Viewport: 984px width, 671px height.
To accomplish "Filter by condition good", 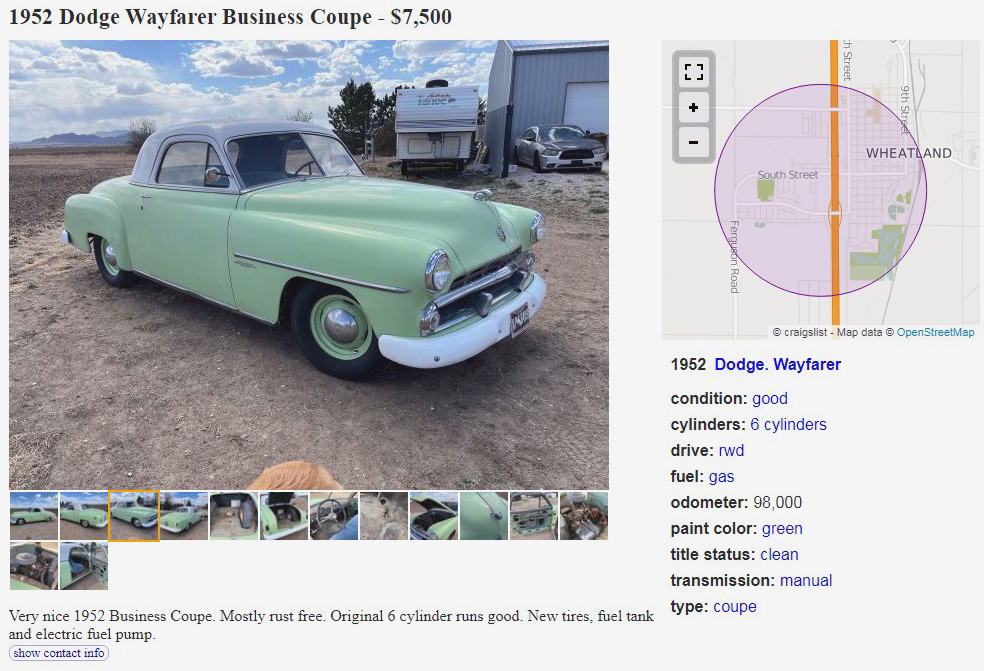I will (769, 399).
